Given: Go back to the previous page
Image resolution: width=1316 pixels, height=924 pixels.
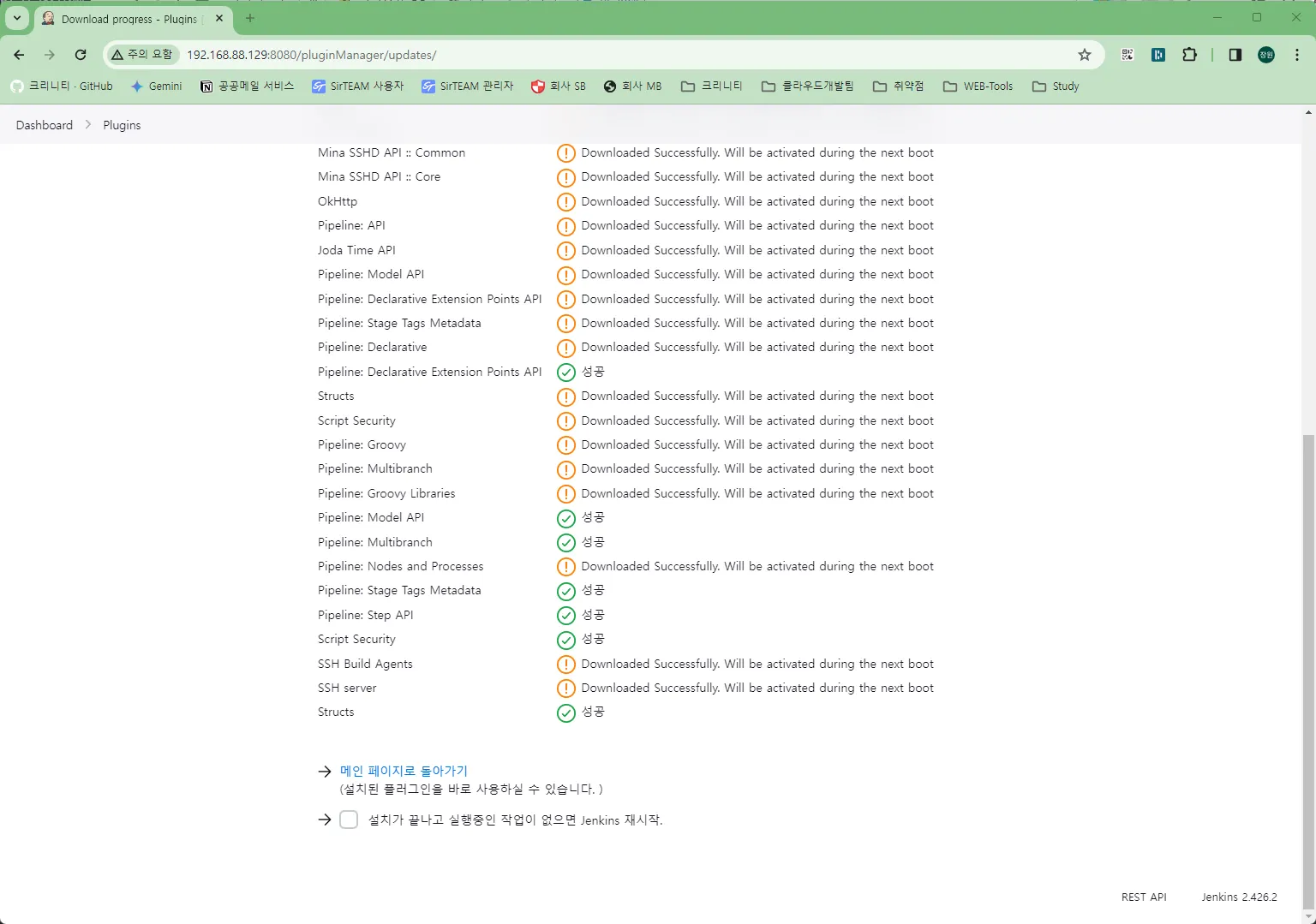Looking at the screenshot, I should pyautogui.click(x=19, y=55).
